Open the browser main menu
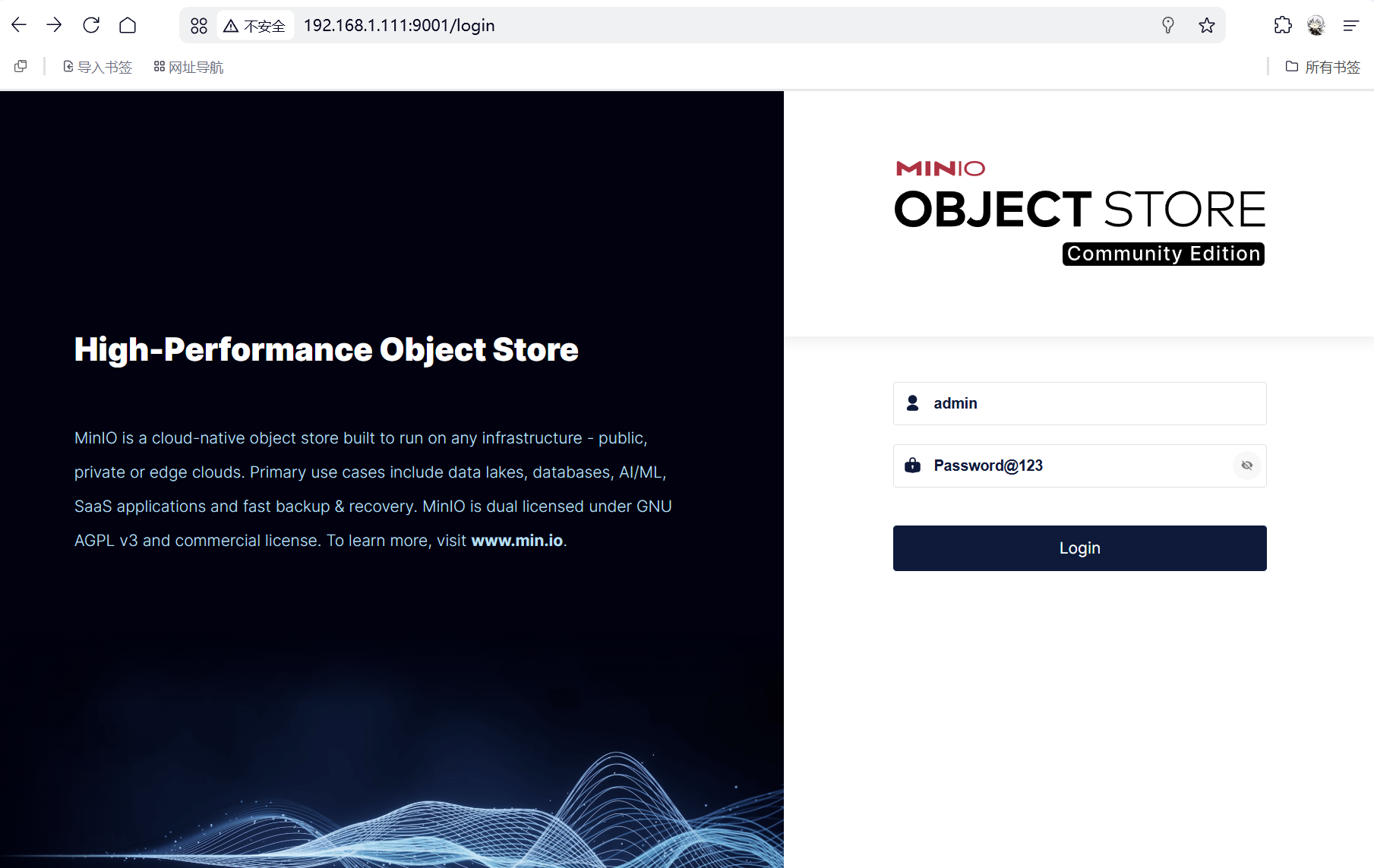1374x868 pixels. (x=1350, y=26)
